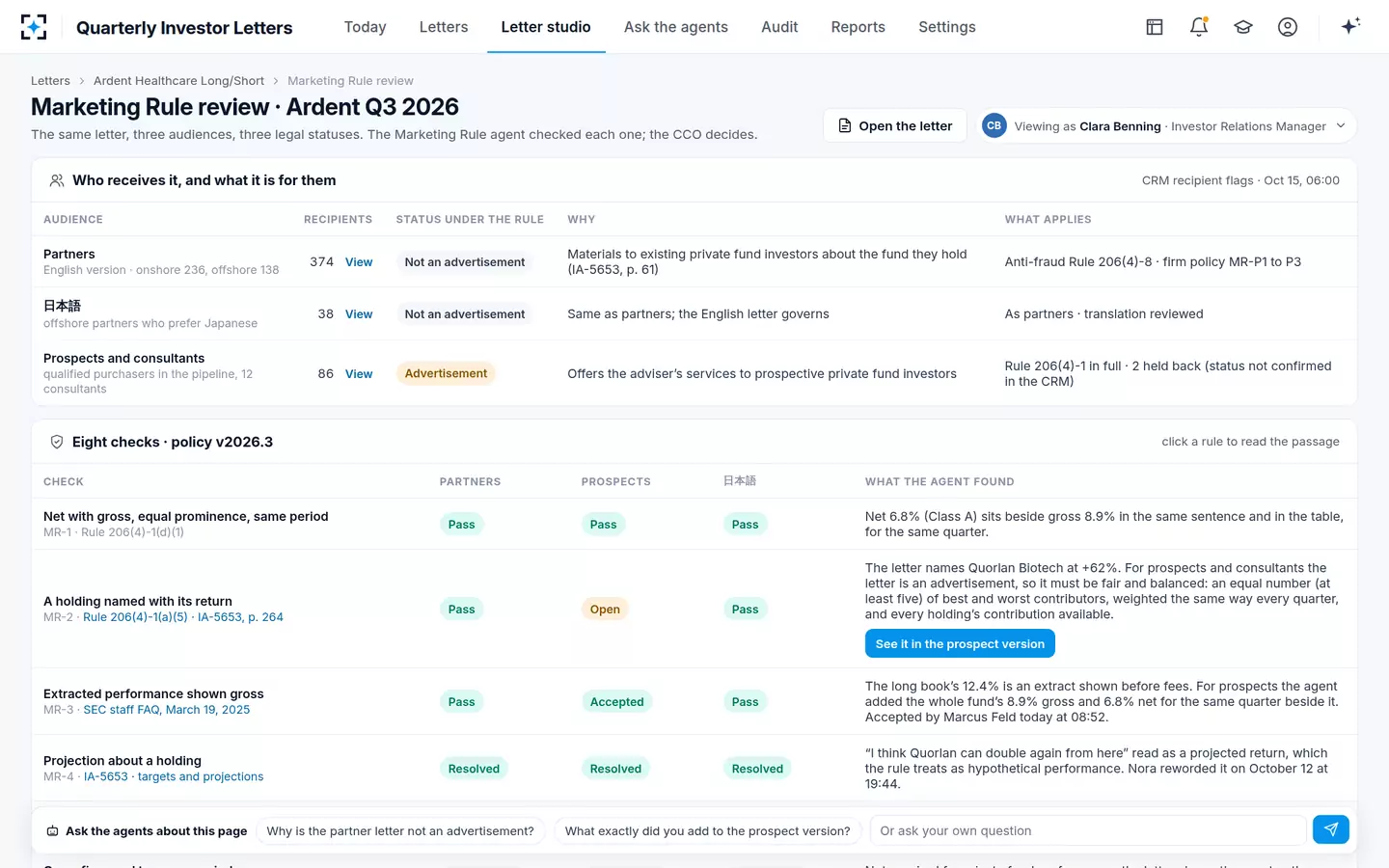
Task: Click the Accepted badge in the MR-3 row
Action: [616, 702]
